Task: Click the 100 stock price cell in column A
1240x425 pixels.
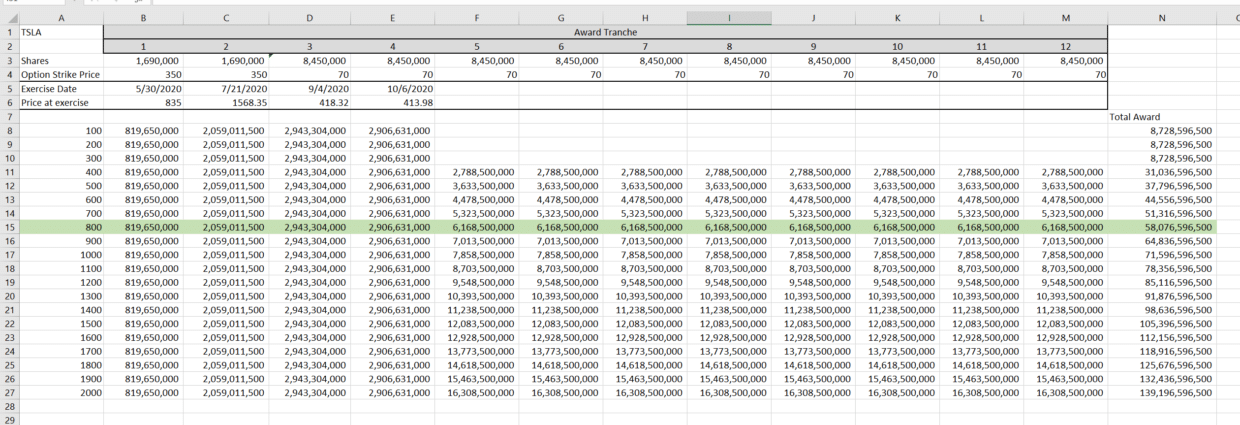Action: coord(60,130)
